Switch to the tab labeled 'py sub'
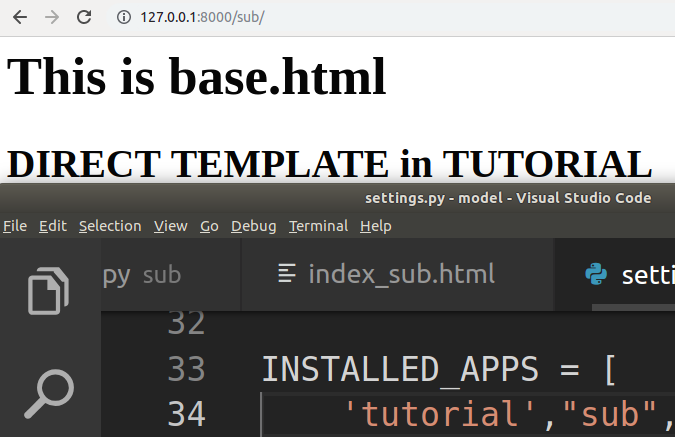675x437 pixels. pos(171,274)
